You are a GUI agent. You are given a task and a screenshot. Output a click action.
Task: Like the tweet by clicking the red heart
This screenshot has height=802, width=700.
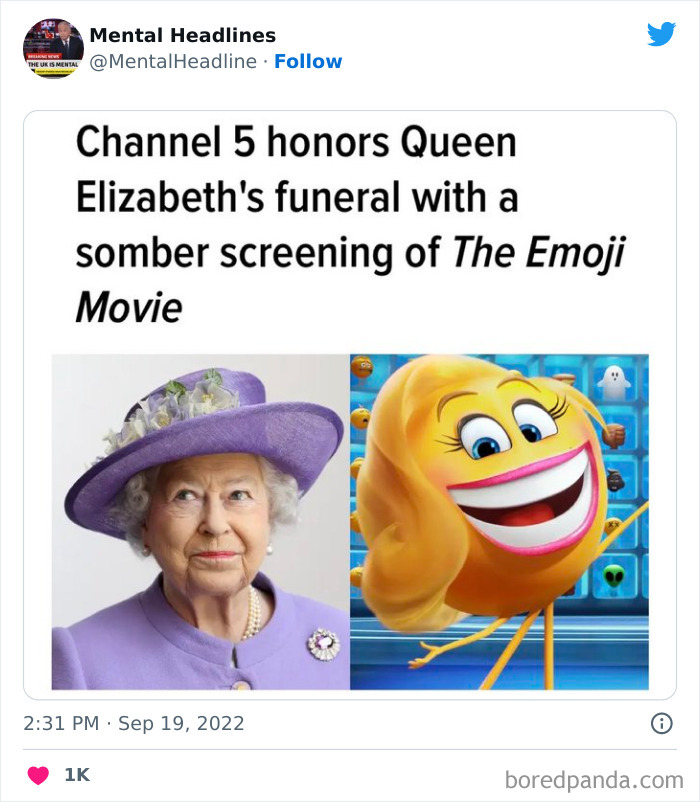point(37,772)
